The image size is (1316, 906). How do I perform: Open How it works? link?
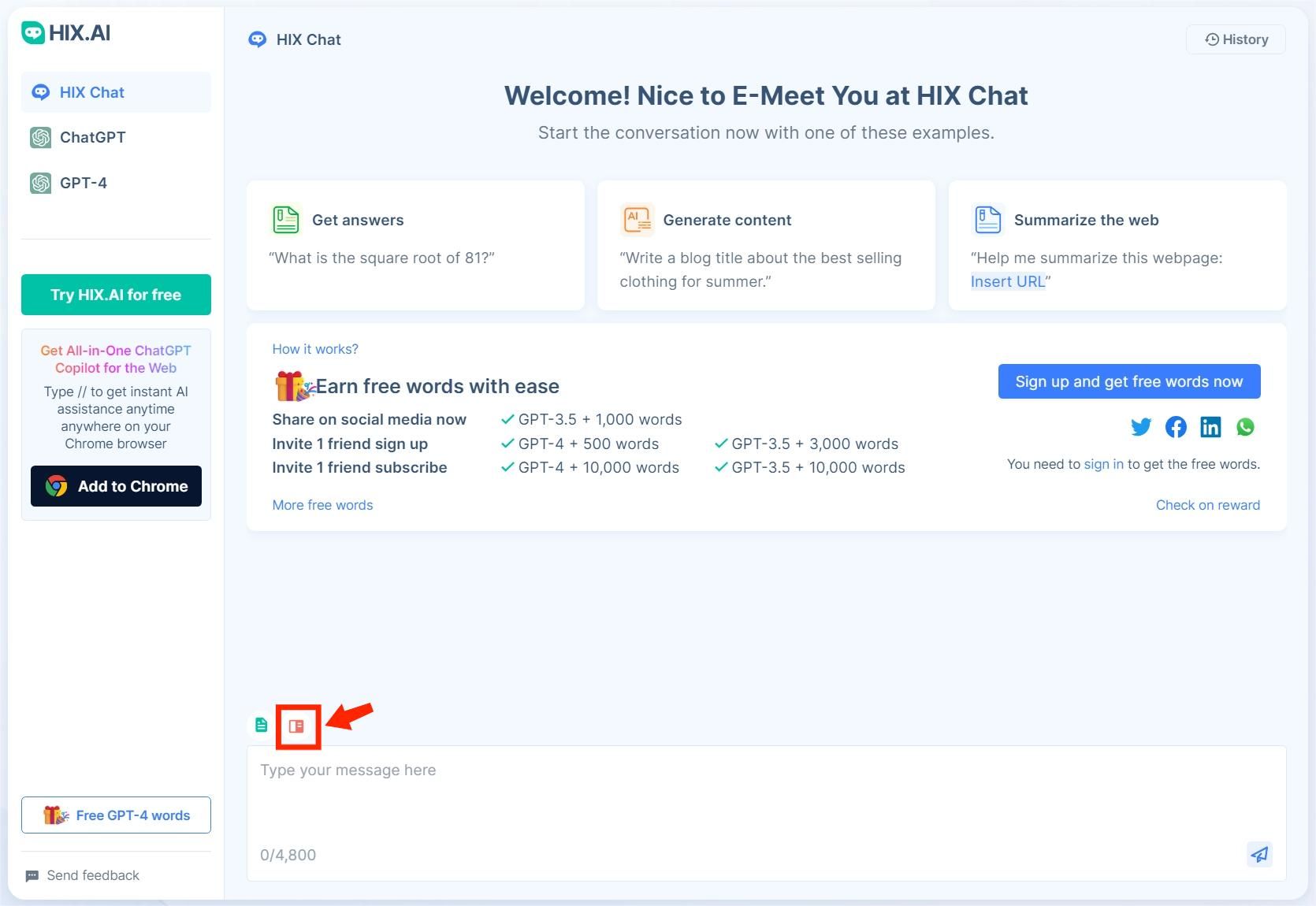(315, 349)
